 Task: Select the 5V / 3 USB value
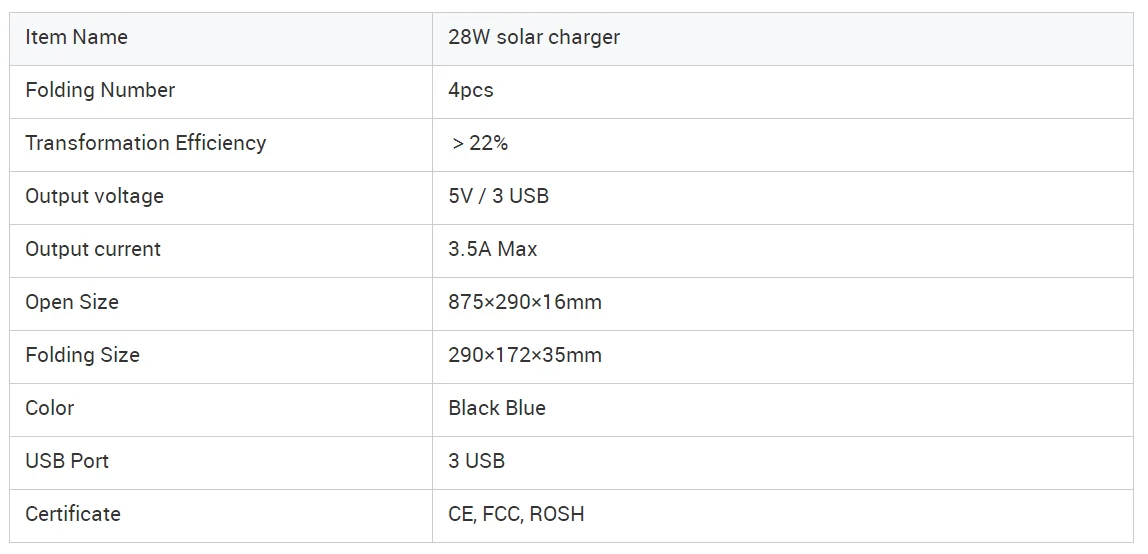[499, 197]
